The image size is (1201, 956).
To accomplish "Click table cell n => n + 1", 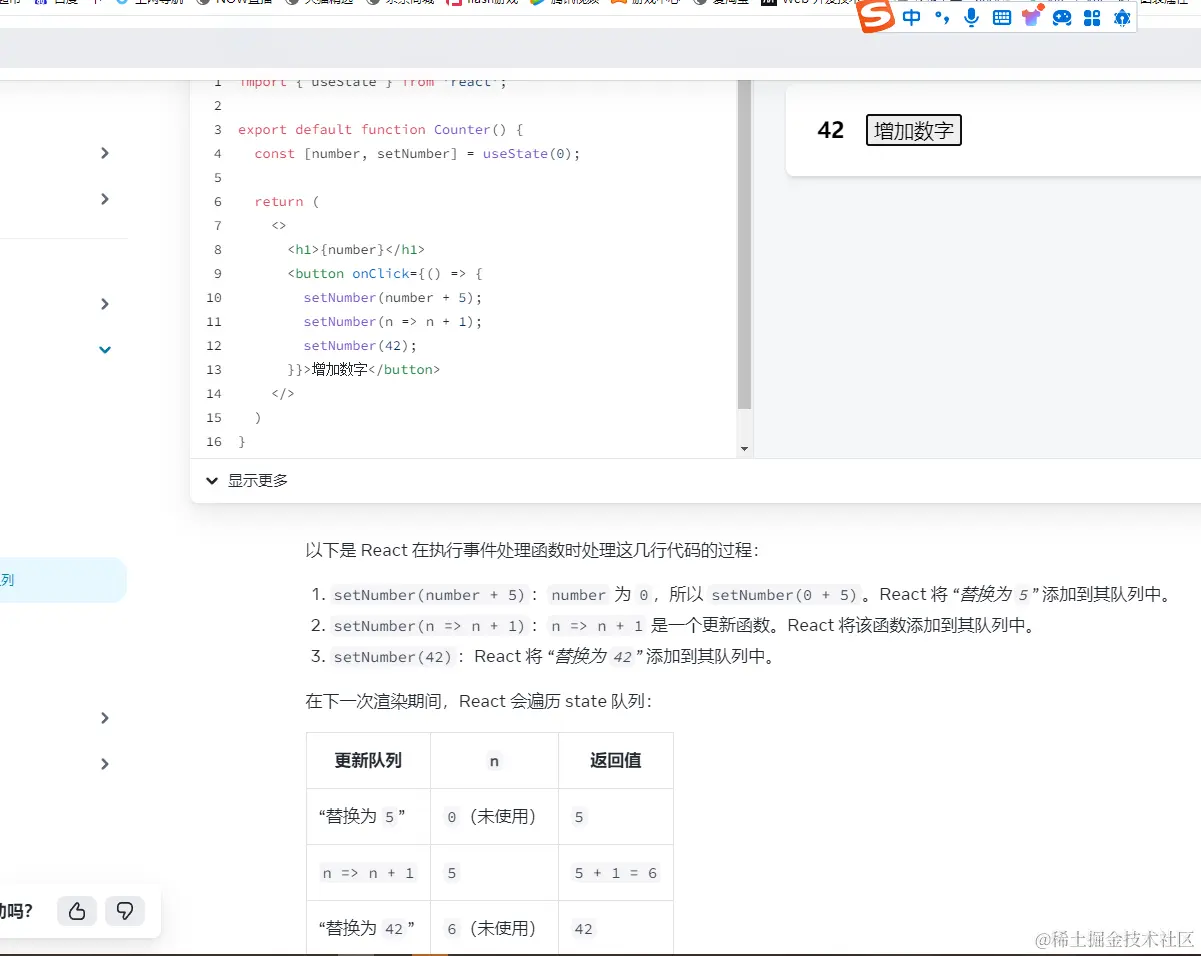I will click(x=368, y=873).
